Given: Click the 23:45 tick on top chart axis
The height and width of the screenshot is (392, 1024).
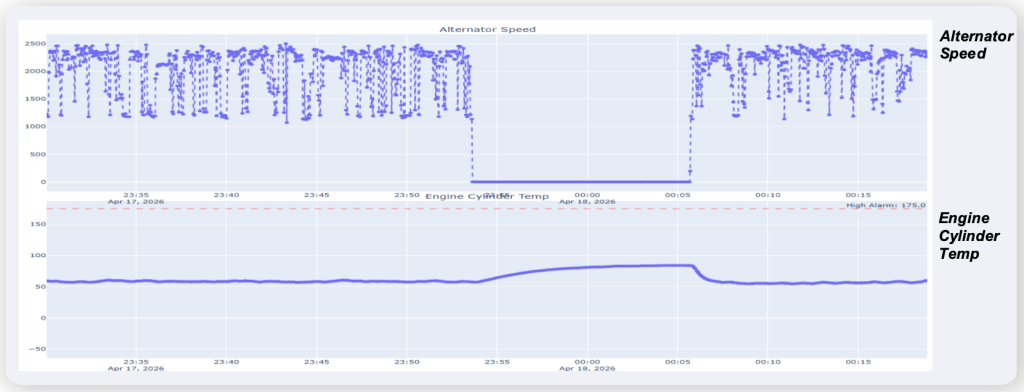Looking at the screenshot, I should click(317, 195).
